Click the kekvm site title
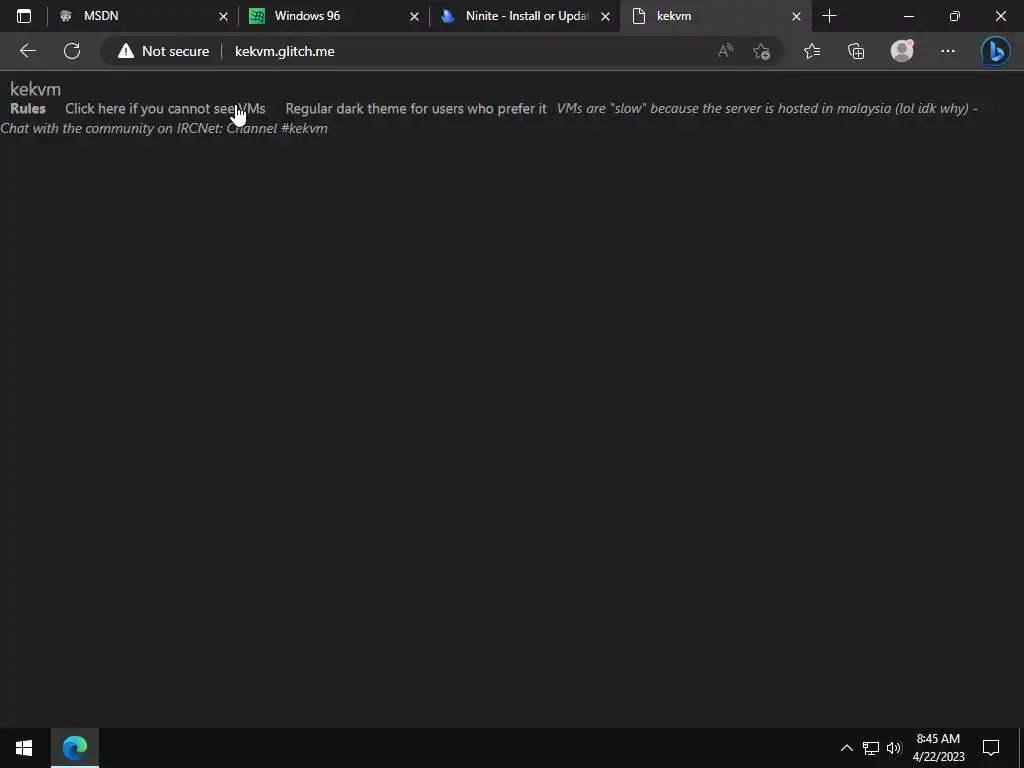 35,89
